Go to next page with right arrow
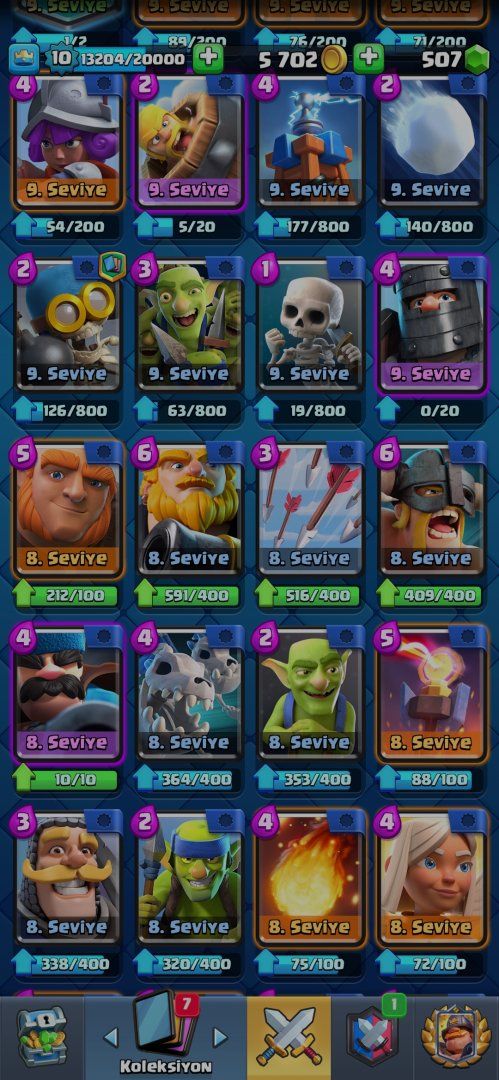 220,1037
